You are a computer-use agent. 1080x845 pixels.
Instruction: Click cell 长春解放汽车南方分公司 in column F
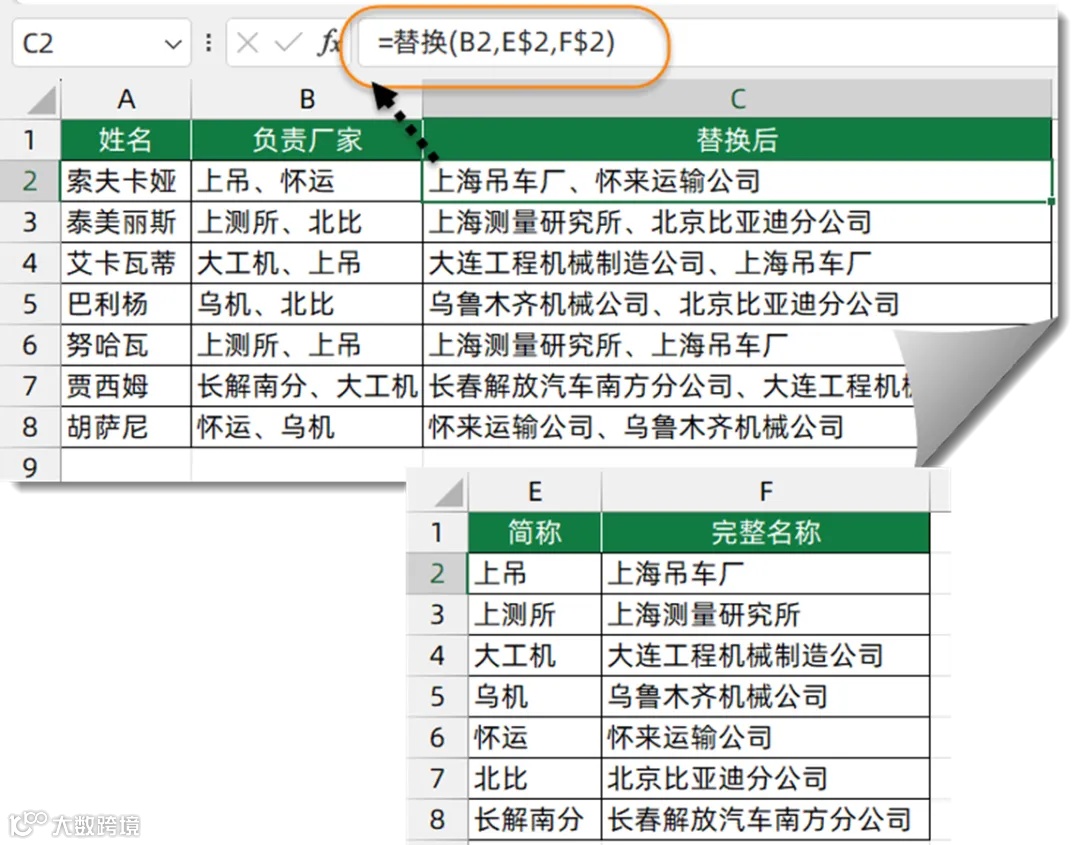(766, 819)
